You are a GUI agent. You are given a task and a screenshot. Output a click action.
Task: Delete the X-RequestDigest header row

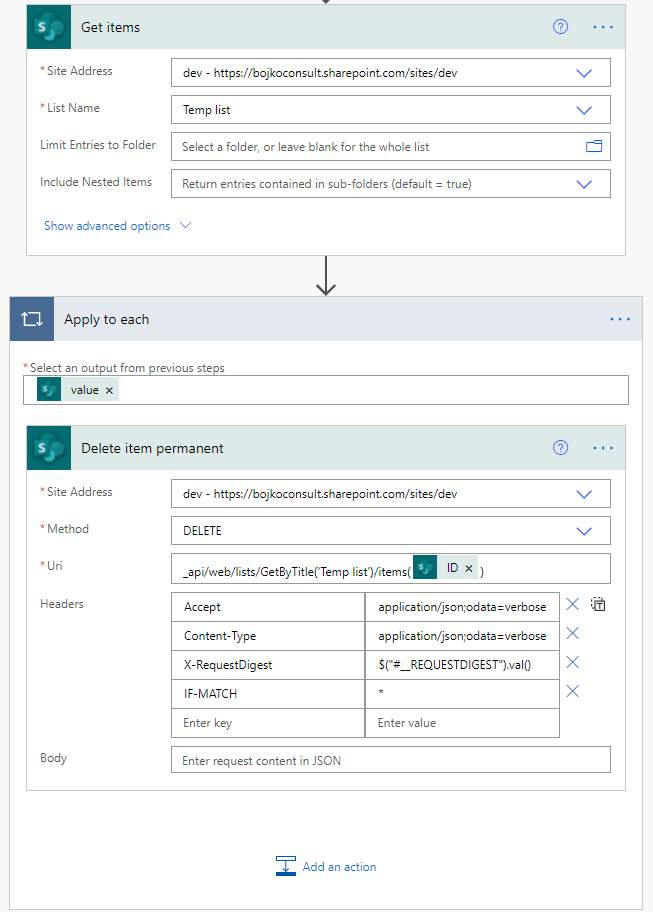tap(572, 662)
